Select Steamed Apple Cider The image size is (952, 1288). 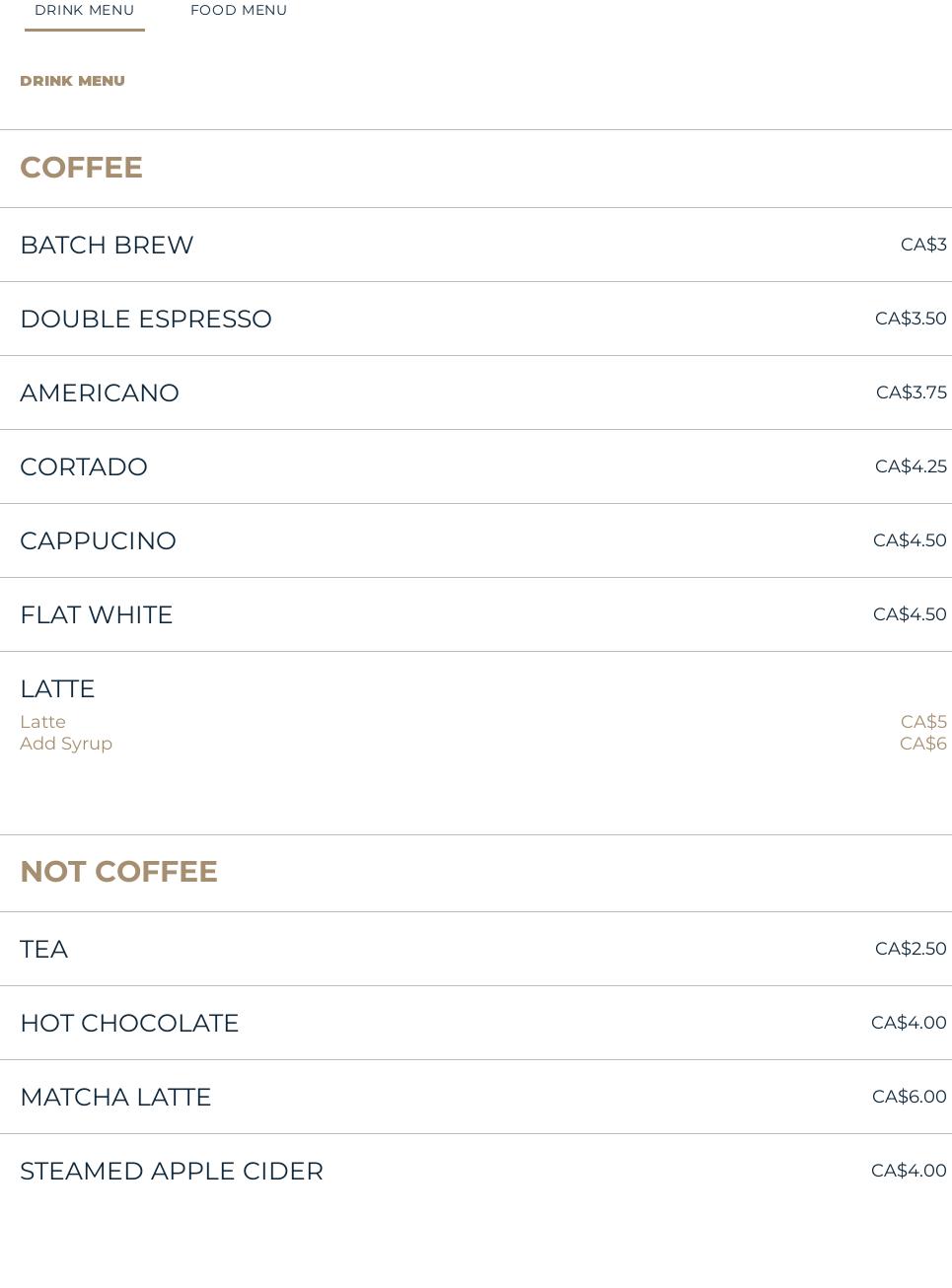pos(172,1171)
